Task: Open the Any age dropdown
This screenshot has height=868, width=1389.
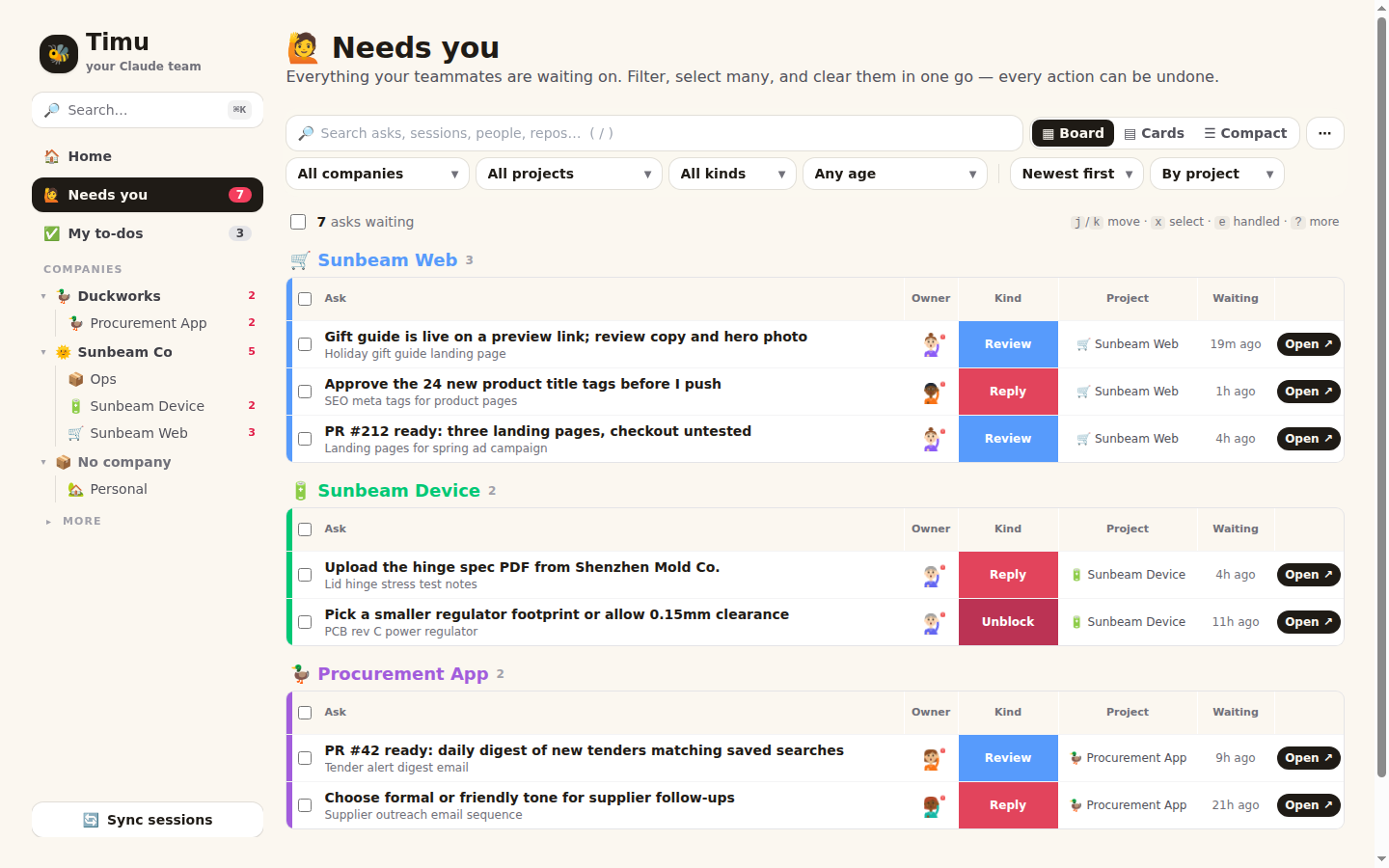Action: (895, 174)
